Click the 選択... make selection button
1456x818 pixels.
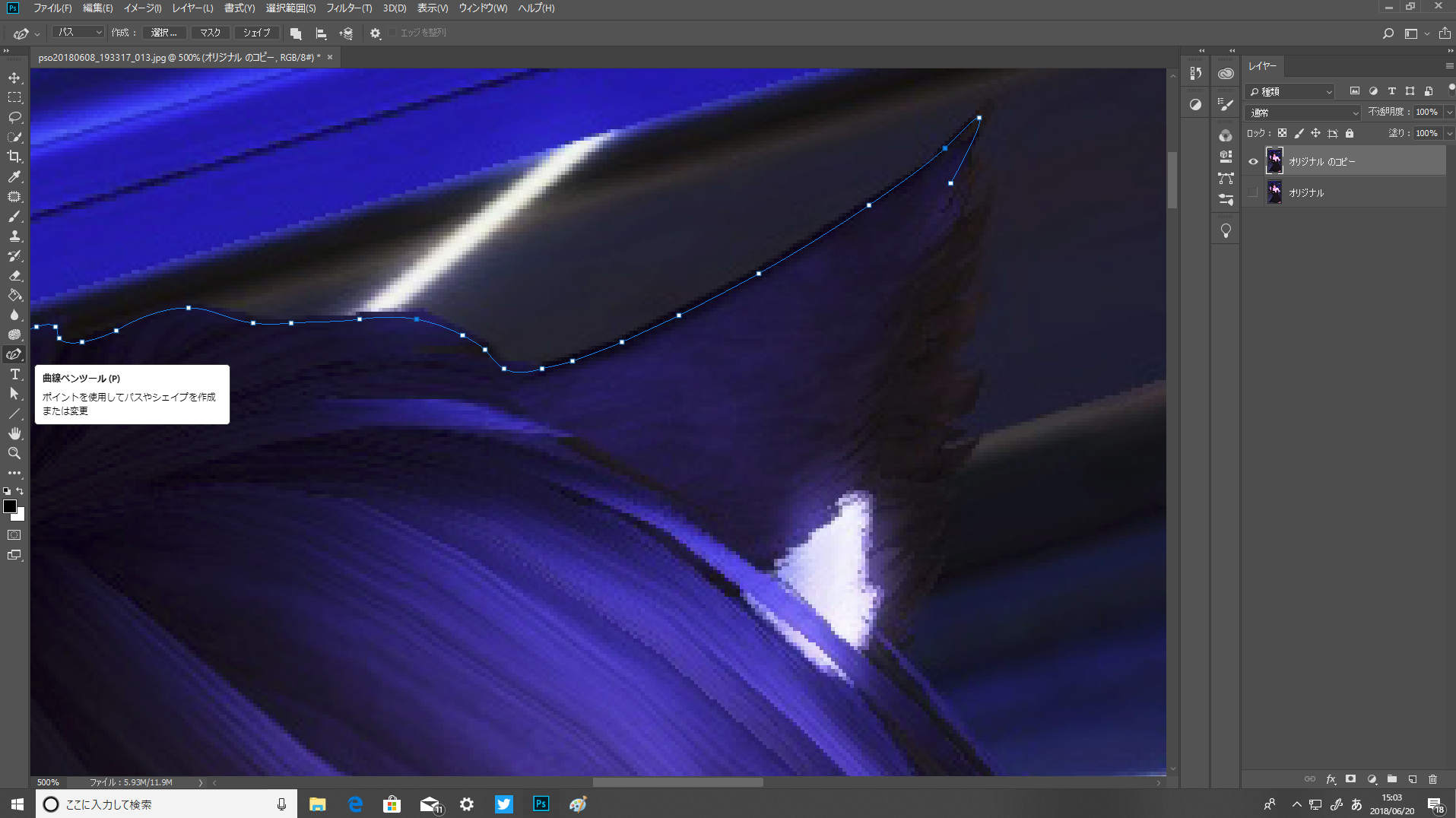point(163,33)
